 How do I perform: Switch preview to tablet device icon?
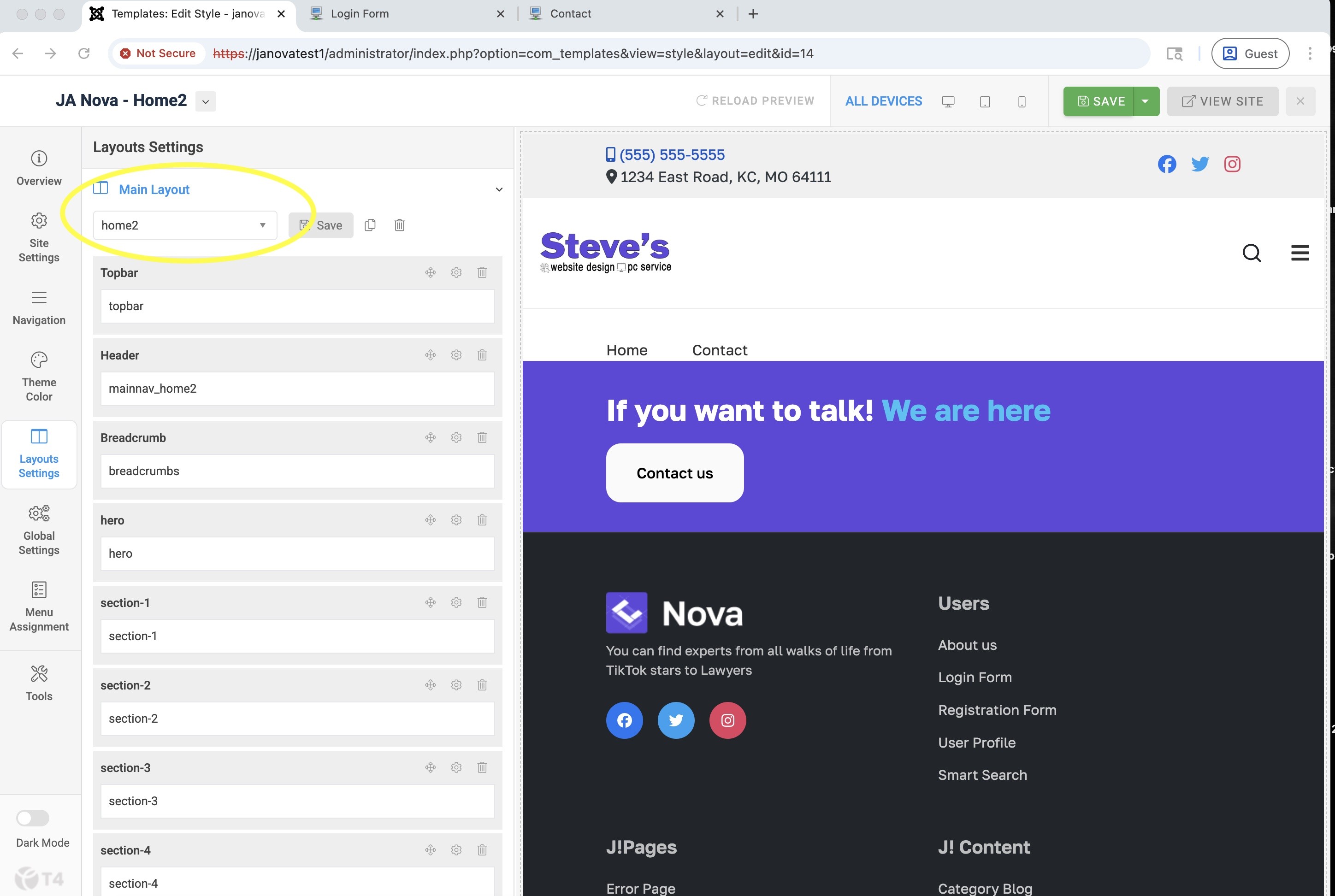(x=985, y=102)
